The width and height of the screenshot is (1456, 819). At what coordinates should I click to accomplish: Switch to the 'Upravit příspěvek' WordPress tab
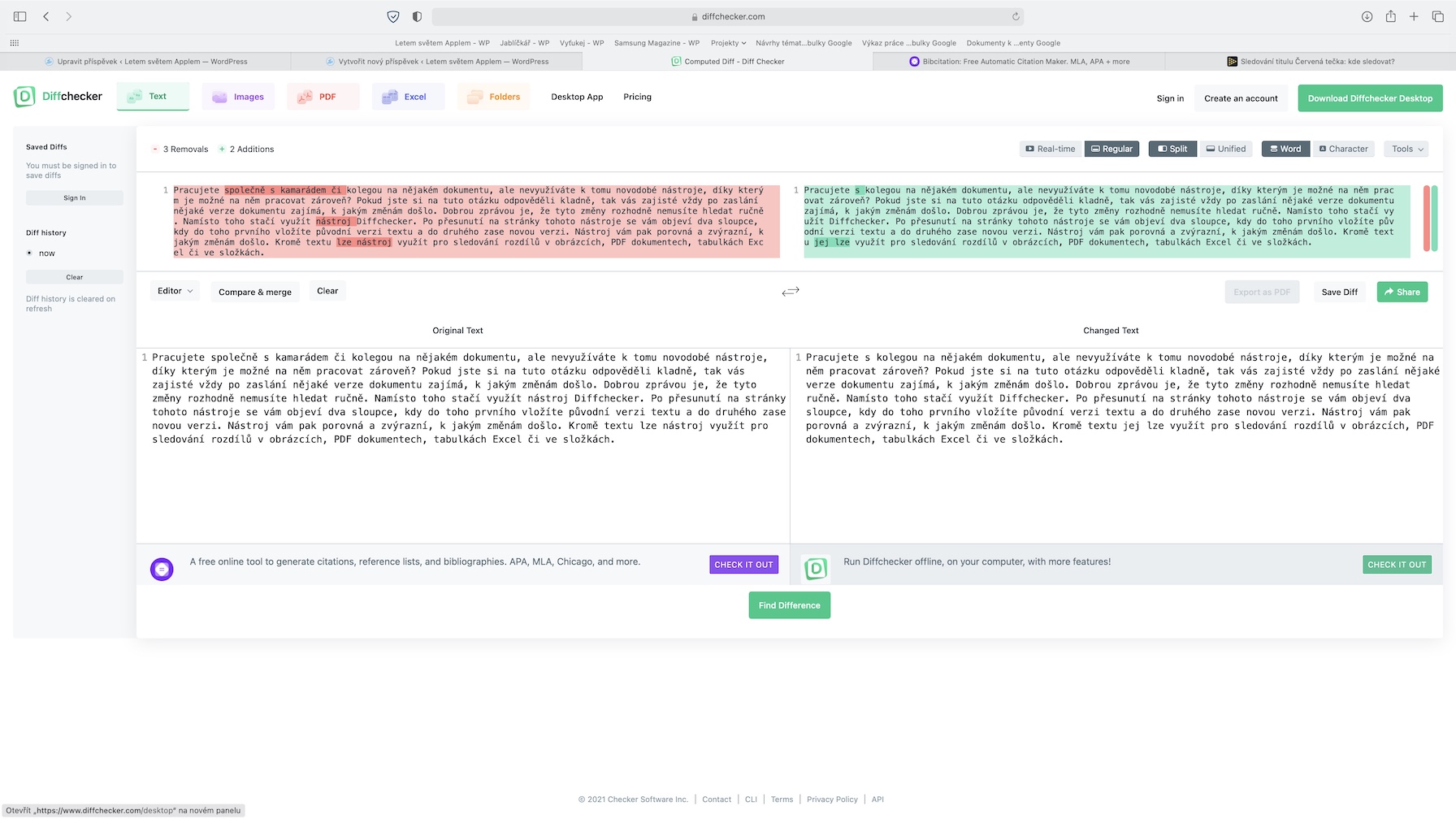145,62
